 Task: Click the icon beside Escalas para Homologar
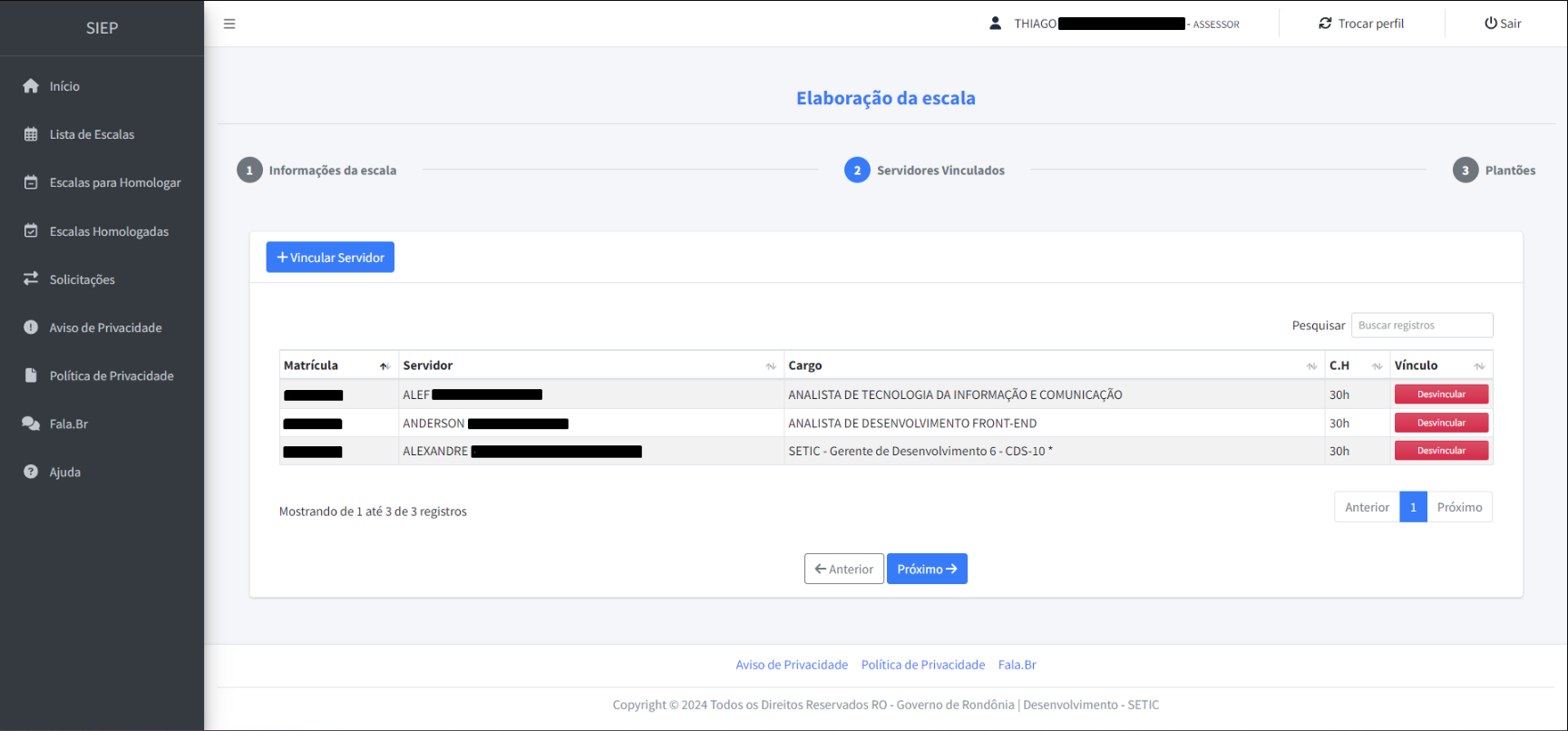[31, 182]
